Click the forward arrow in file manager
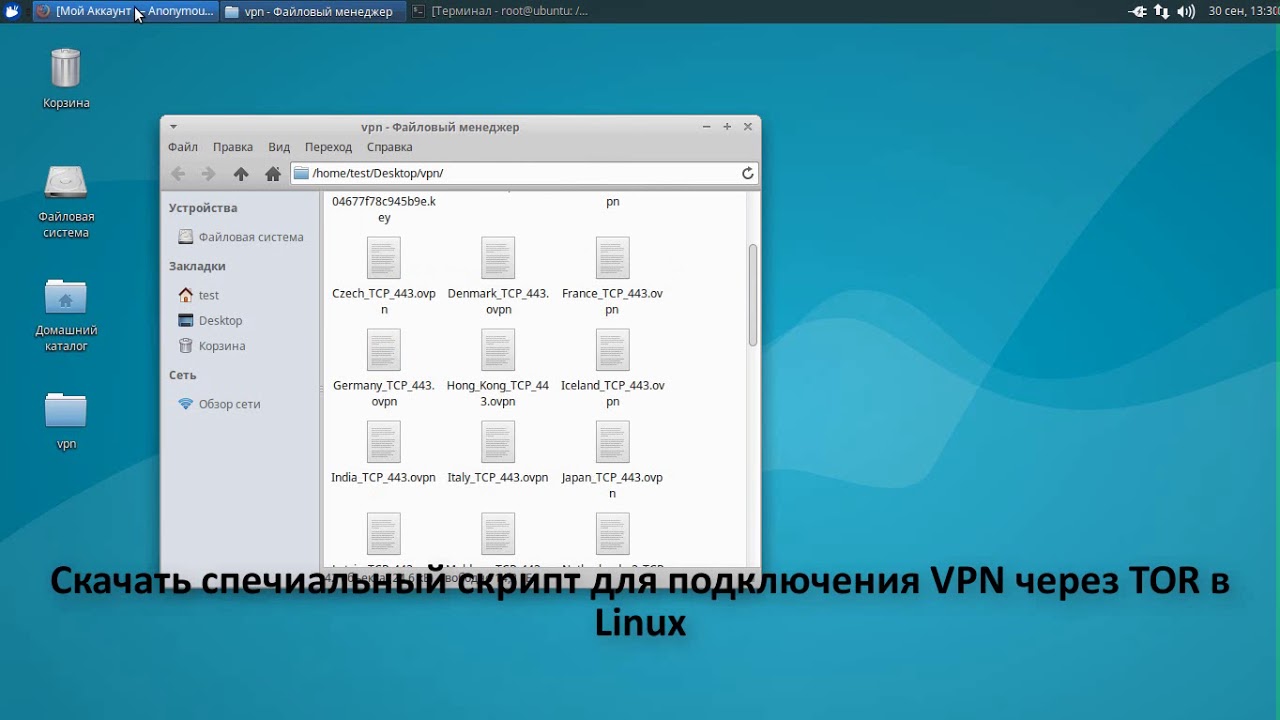Image resolution: width=1280 pixels, height=720 pixels. coord(208,174)
